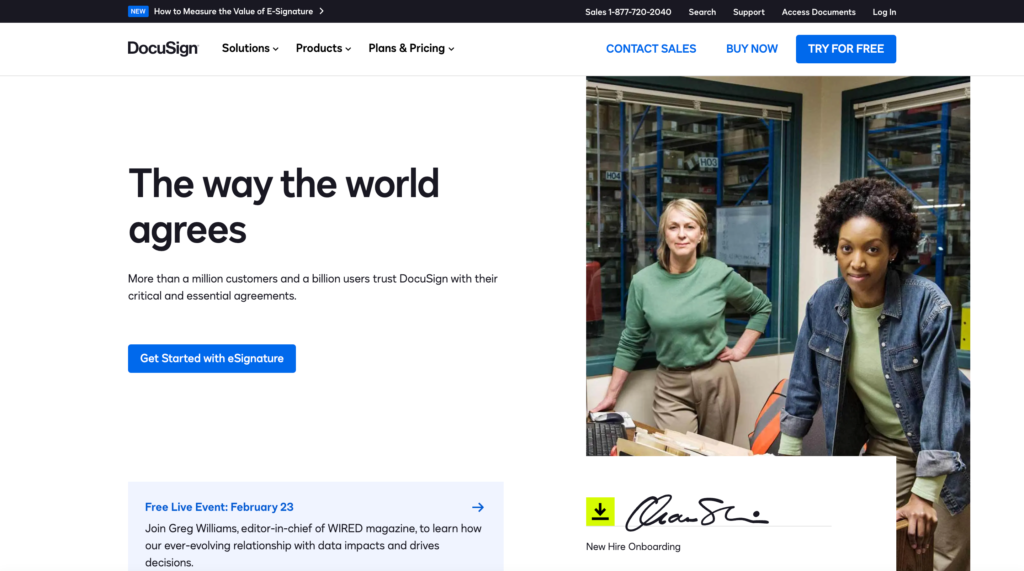Click the handwritten signature graphic
This screenshot has width=1024, height=571.
(x=696, y=512)
